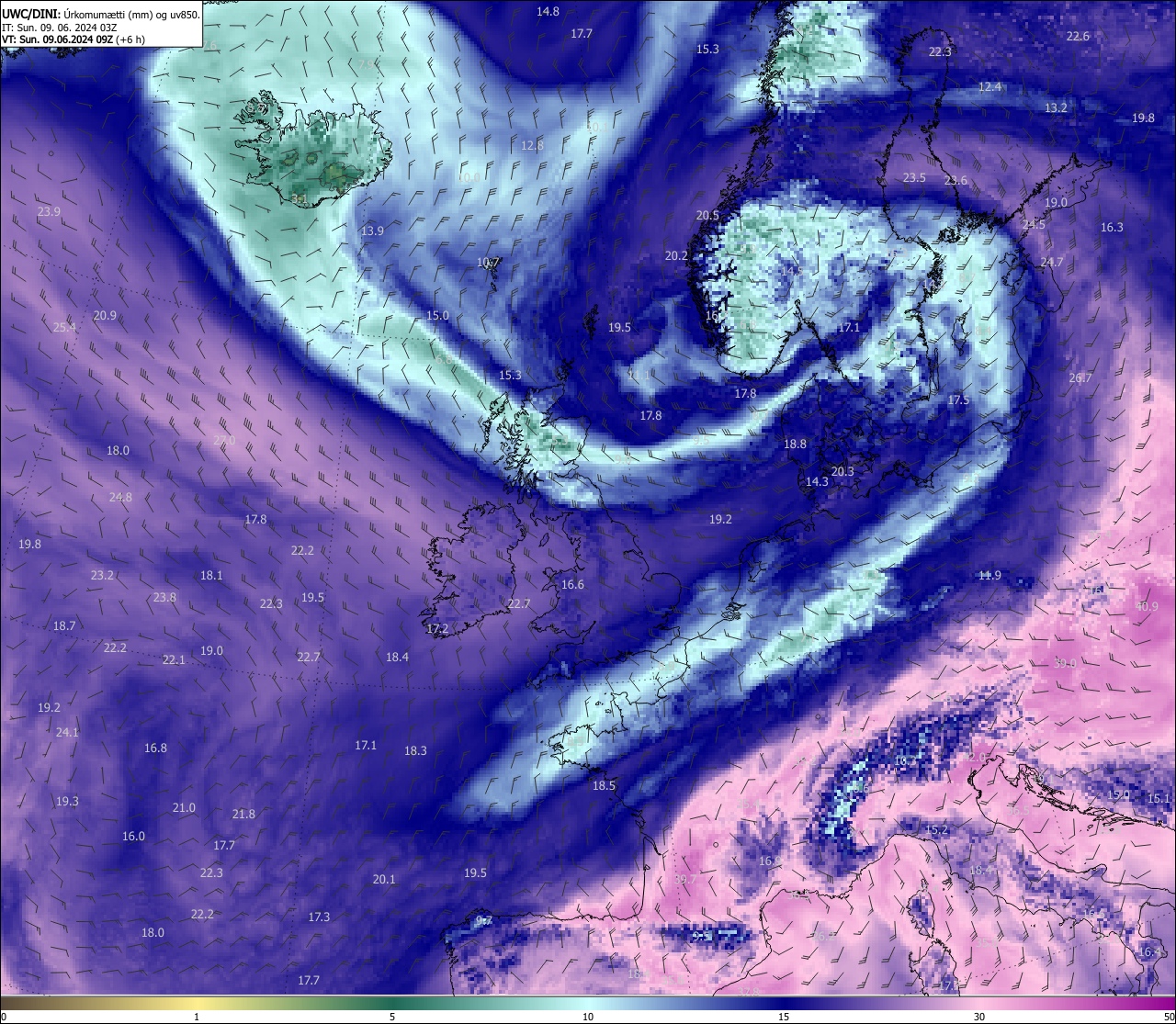Click the value 13.9 southeast of Iceland
The width and height of the screenshot is (1176, 1024).
pyautogui.click(x=372, y=231)
